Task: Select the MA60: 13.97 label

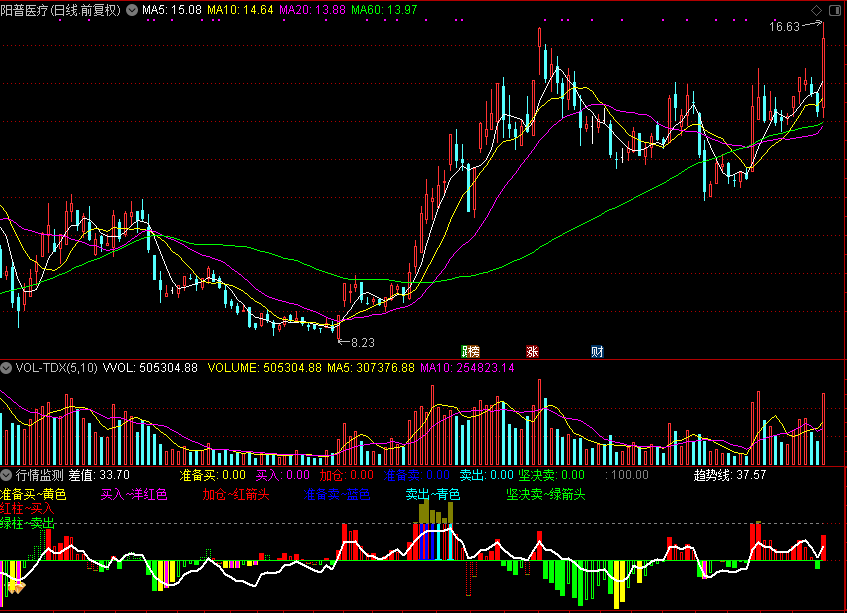Action: [384, 10]
